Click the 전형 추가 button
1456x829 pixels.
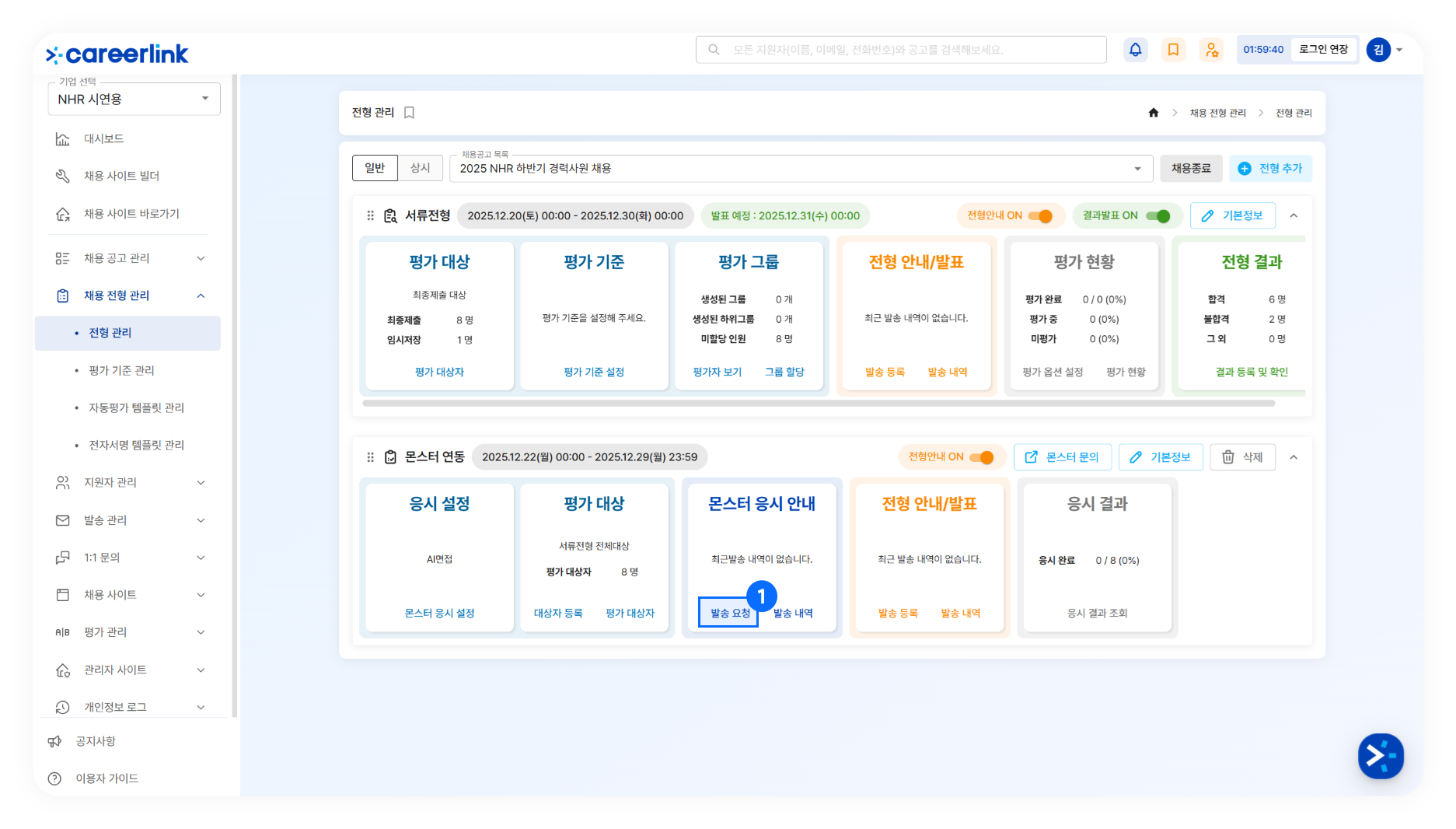pyautogui.click(x=1270, y=169)
